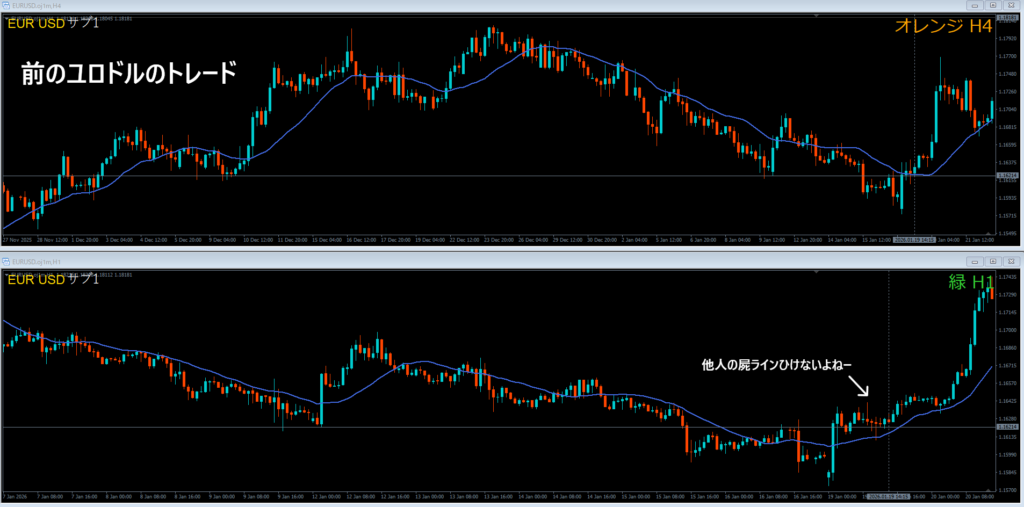The width and height of the screenshot is (1024, 507).
Task: Close the lower H1 chart window
Action: tap(1012, 260)
